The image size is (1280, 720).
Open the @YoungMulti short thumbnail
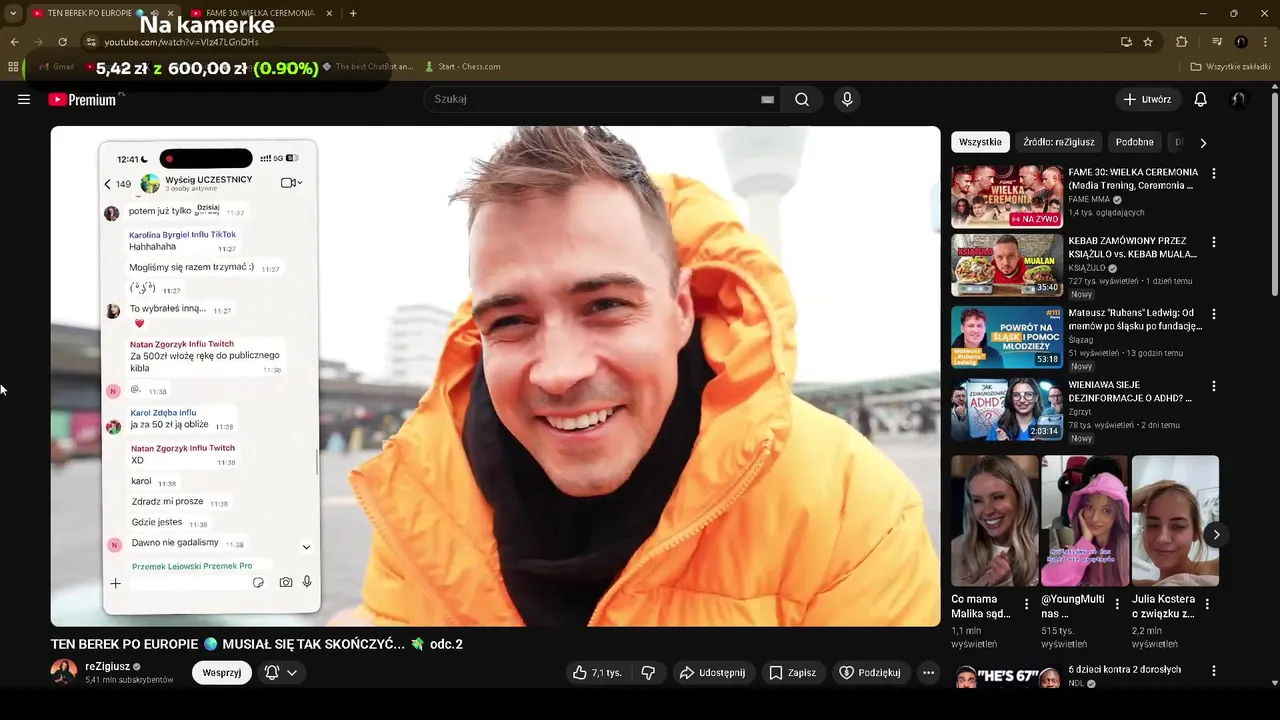(x=1085, y=521)
